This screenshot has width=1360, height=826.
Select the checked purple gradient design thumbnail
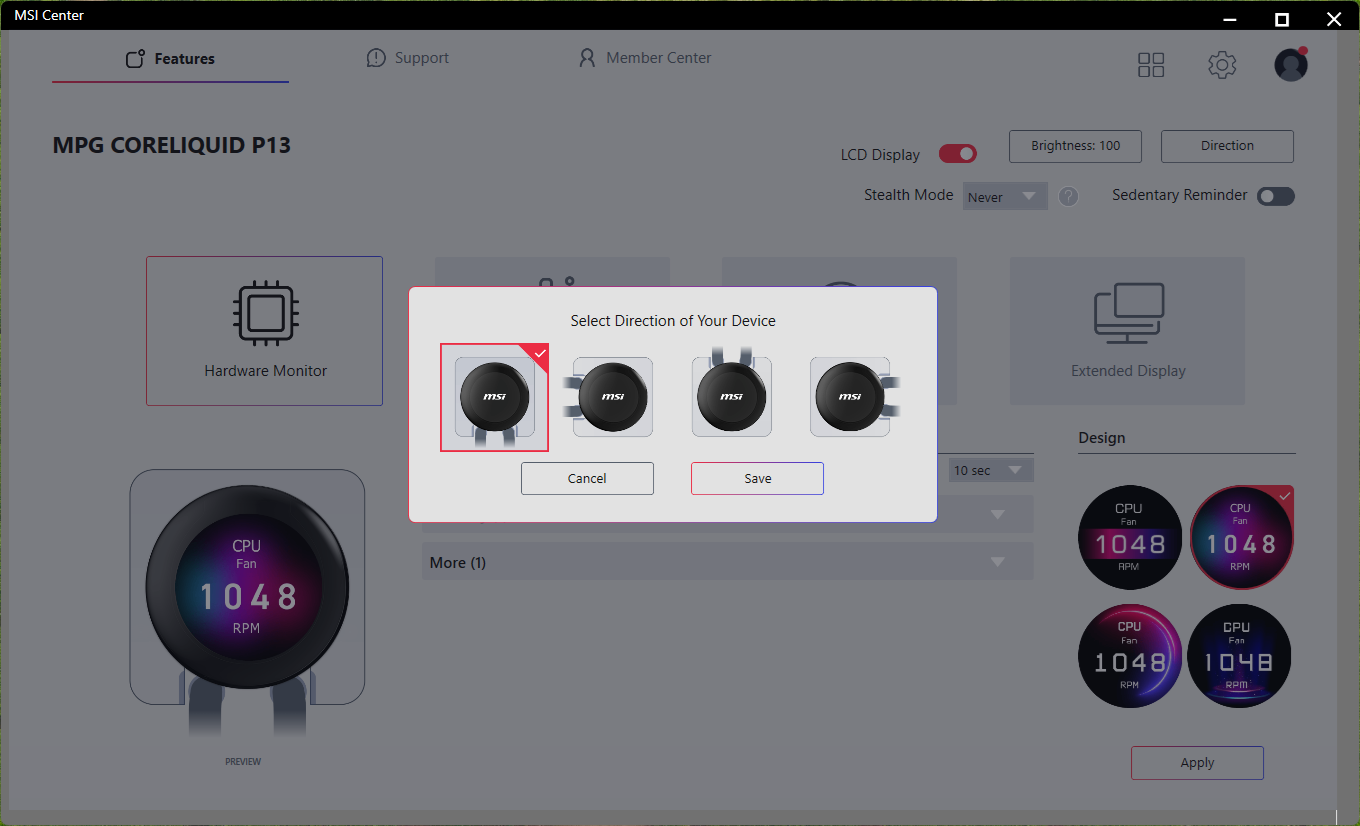[x=1240, y=540]
